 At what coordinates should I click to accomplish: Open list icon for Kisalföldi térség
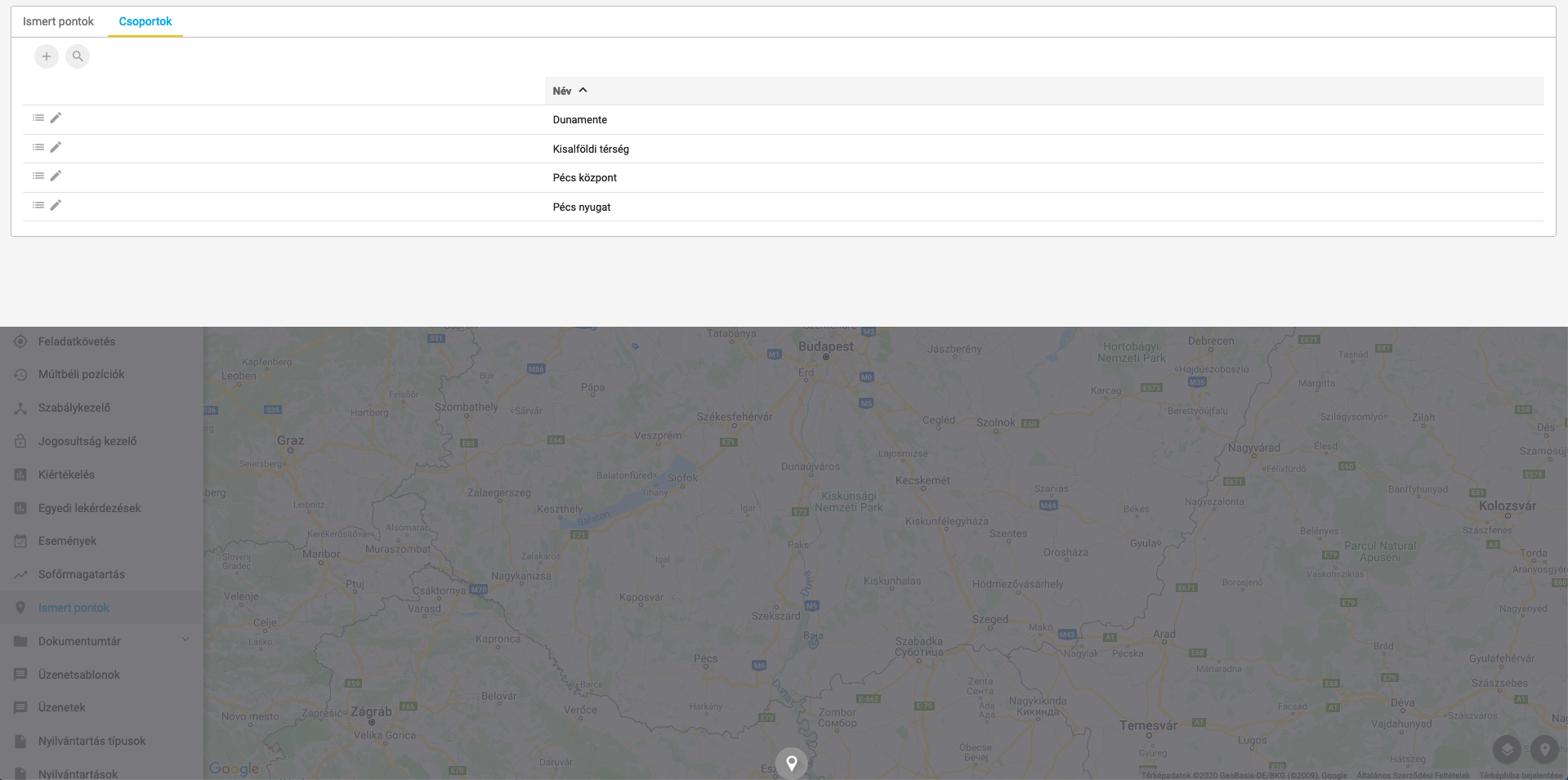[38, 148]
